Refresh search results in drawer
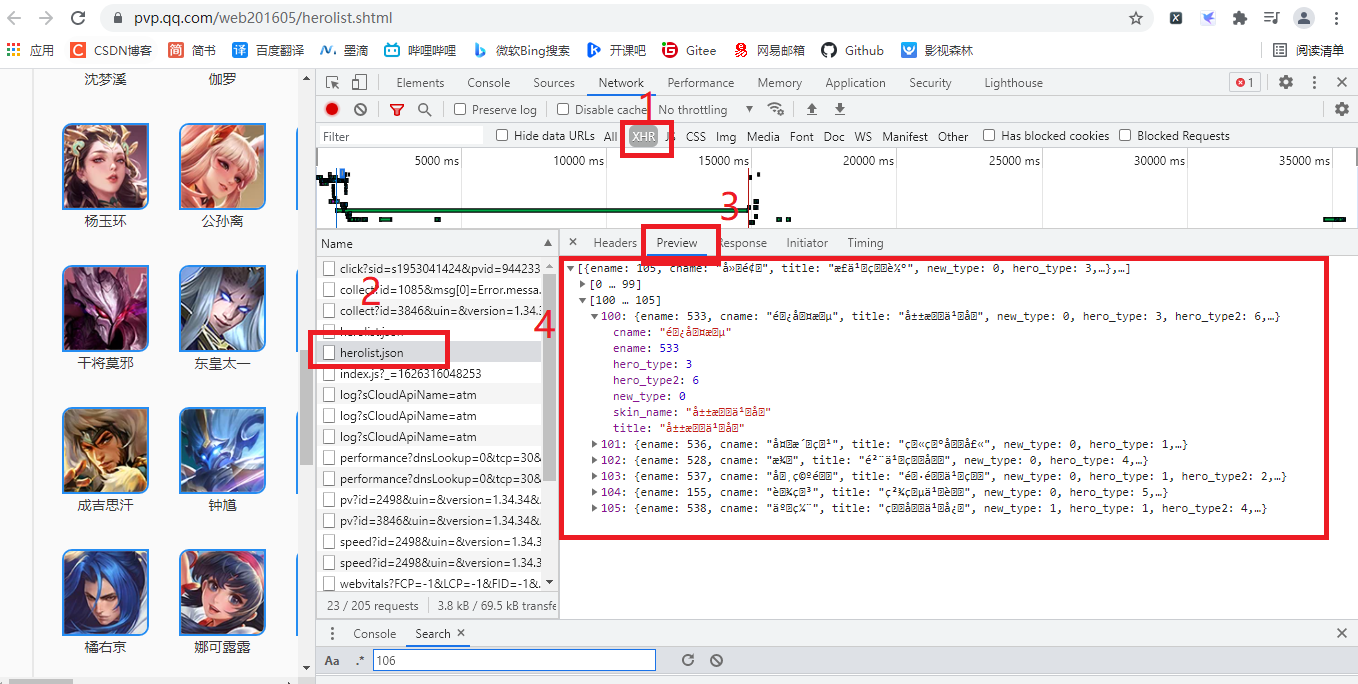The image size is (1358, 684). (687, 660)
